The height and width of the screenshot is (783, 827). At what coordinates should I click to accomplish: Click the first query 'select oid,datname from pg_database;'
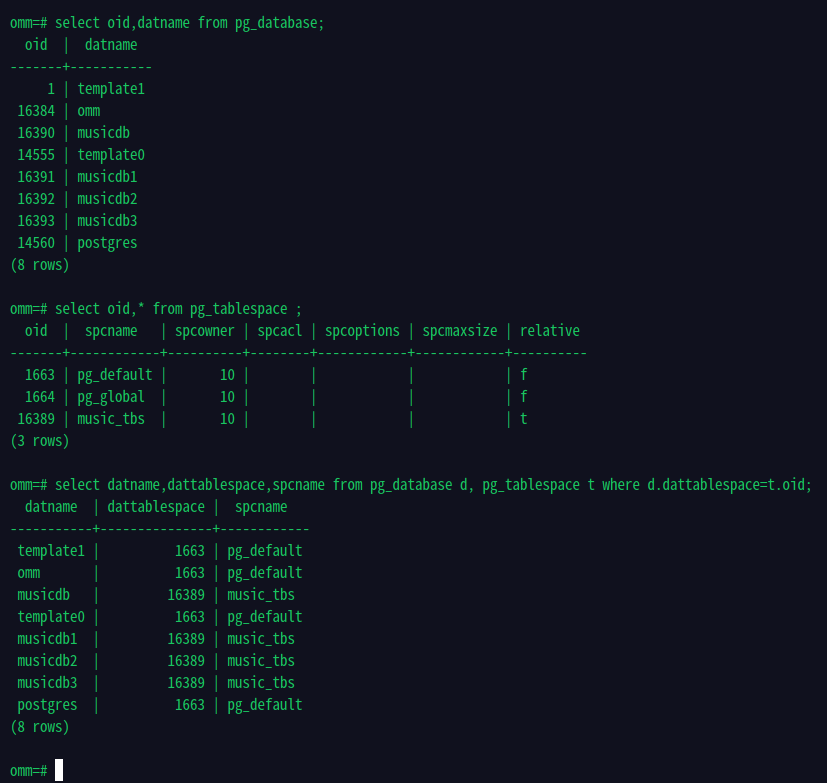coord(189,23)
